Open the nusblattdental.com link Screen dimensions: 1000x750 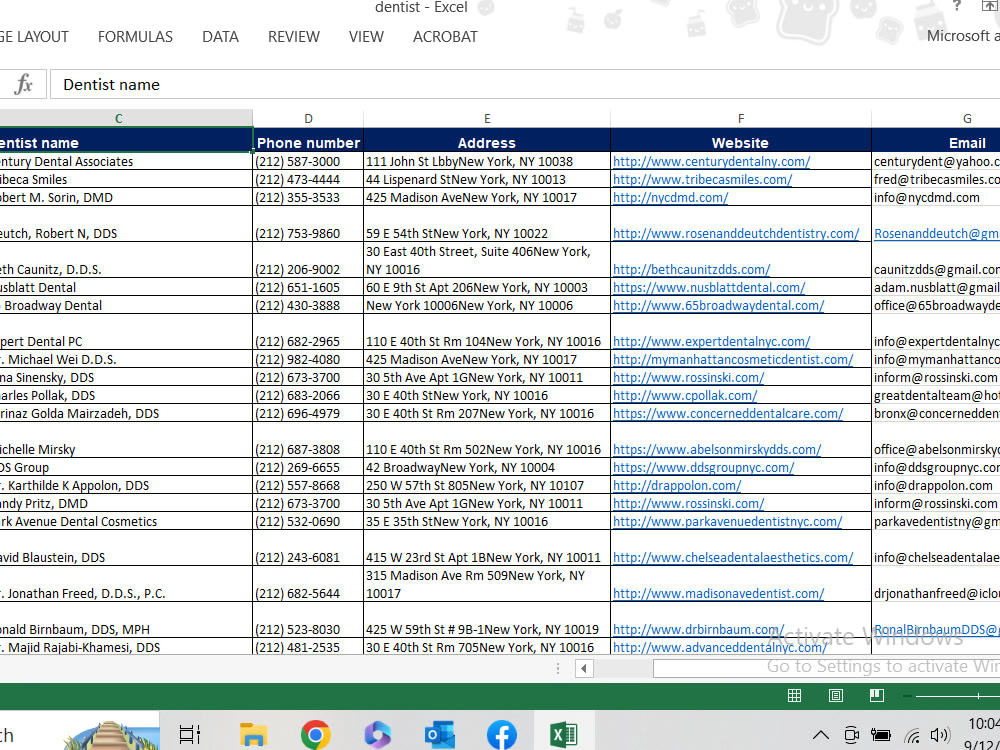(x=709, y=288)
